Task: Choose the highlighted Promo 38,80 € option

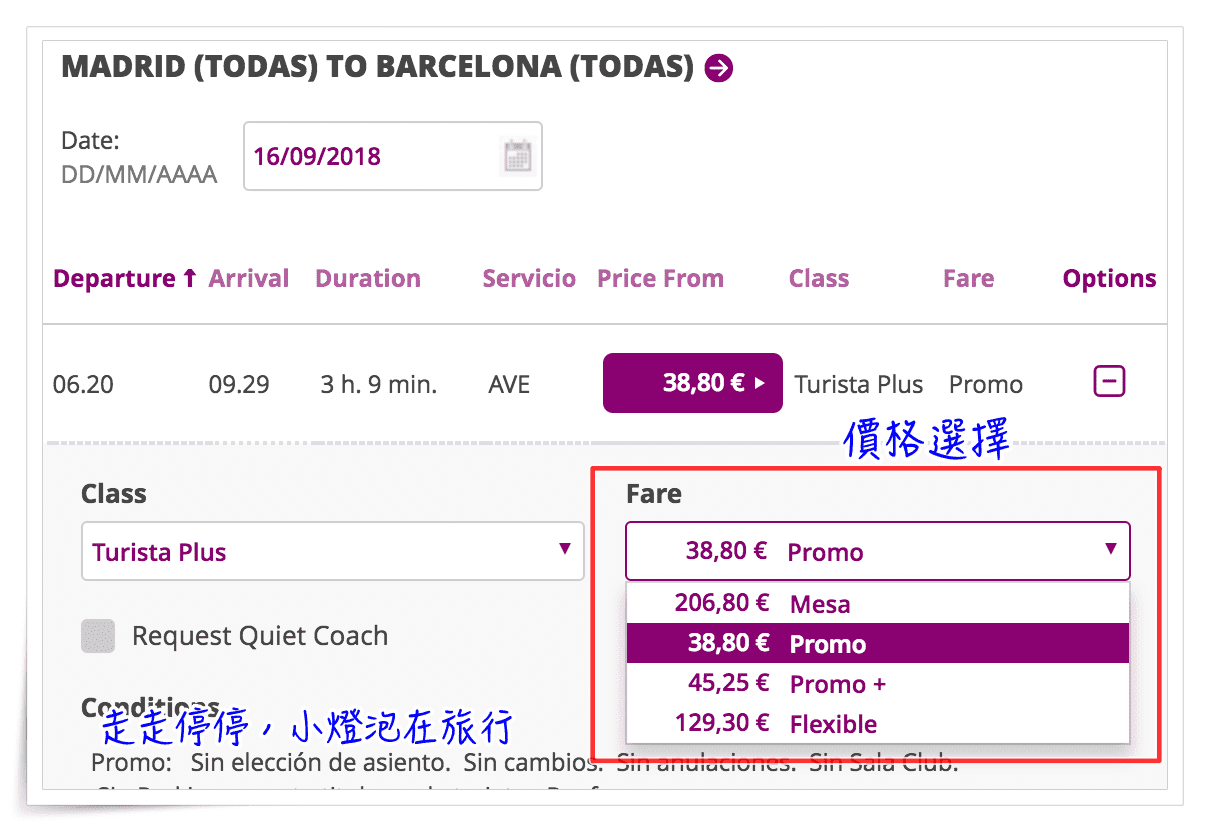Action: [x=878, y=644]
